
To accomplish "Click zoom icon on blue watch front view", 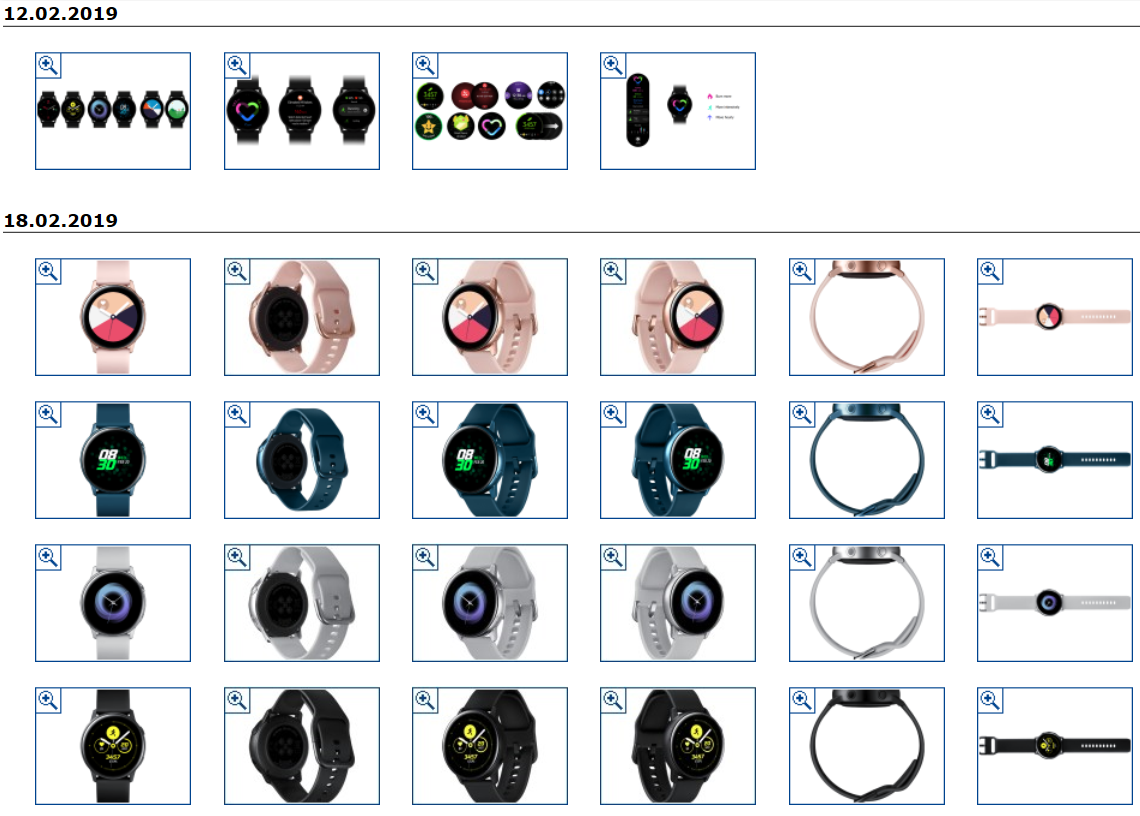I will (x=48, y=415).
